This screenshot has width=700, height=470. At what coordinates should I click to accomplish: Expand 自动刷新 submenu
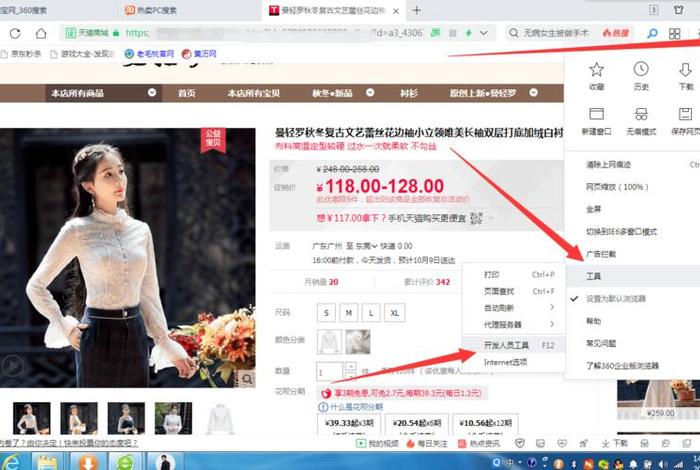(x=514, y=308)
